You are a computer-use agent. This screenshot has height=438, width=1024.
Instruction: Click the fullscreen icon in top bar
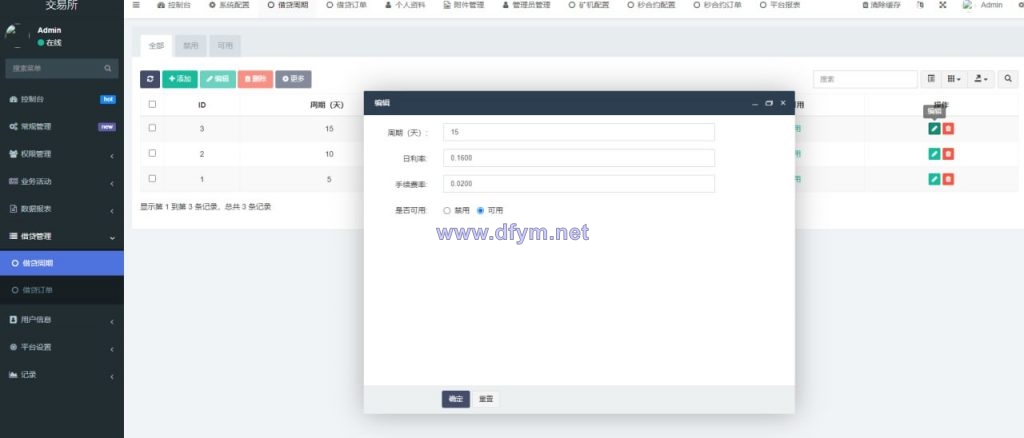[942, 5]
